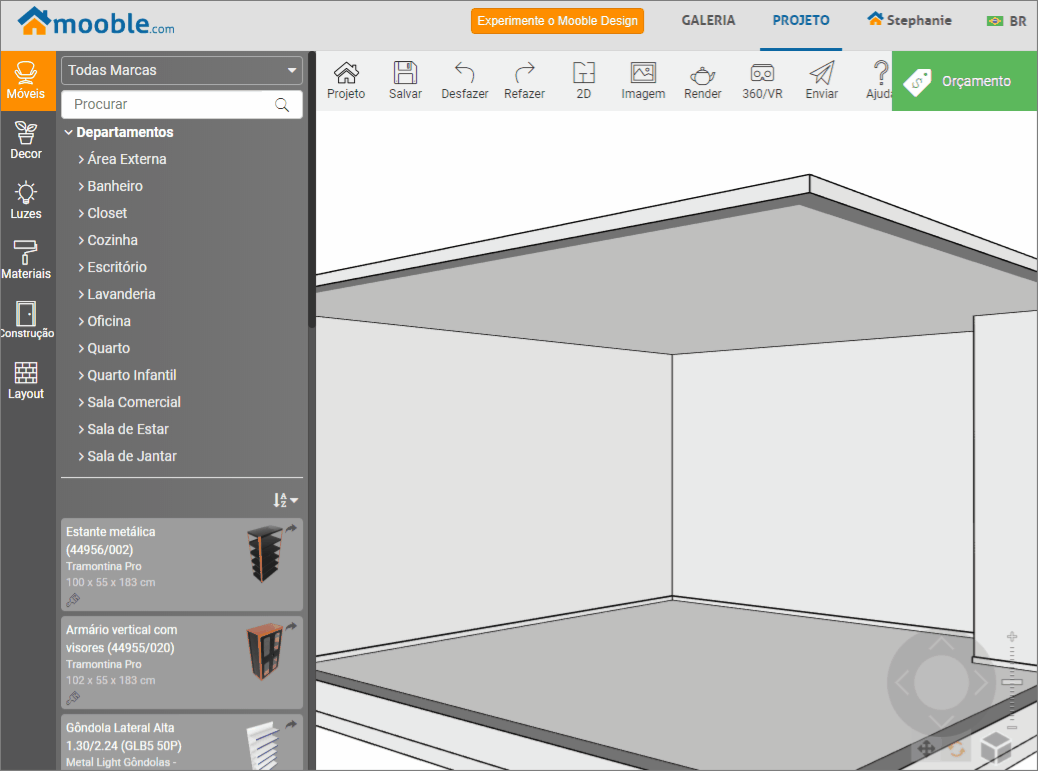Click the Imagem picture tool

click(643, 81)
